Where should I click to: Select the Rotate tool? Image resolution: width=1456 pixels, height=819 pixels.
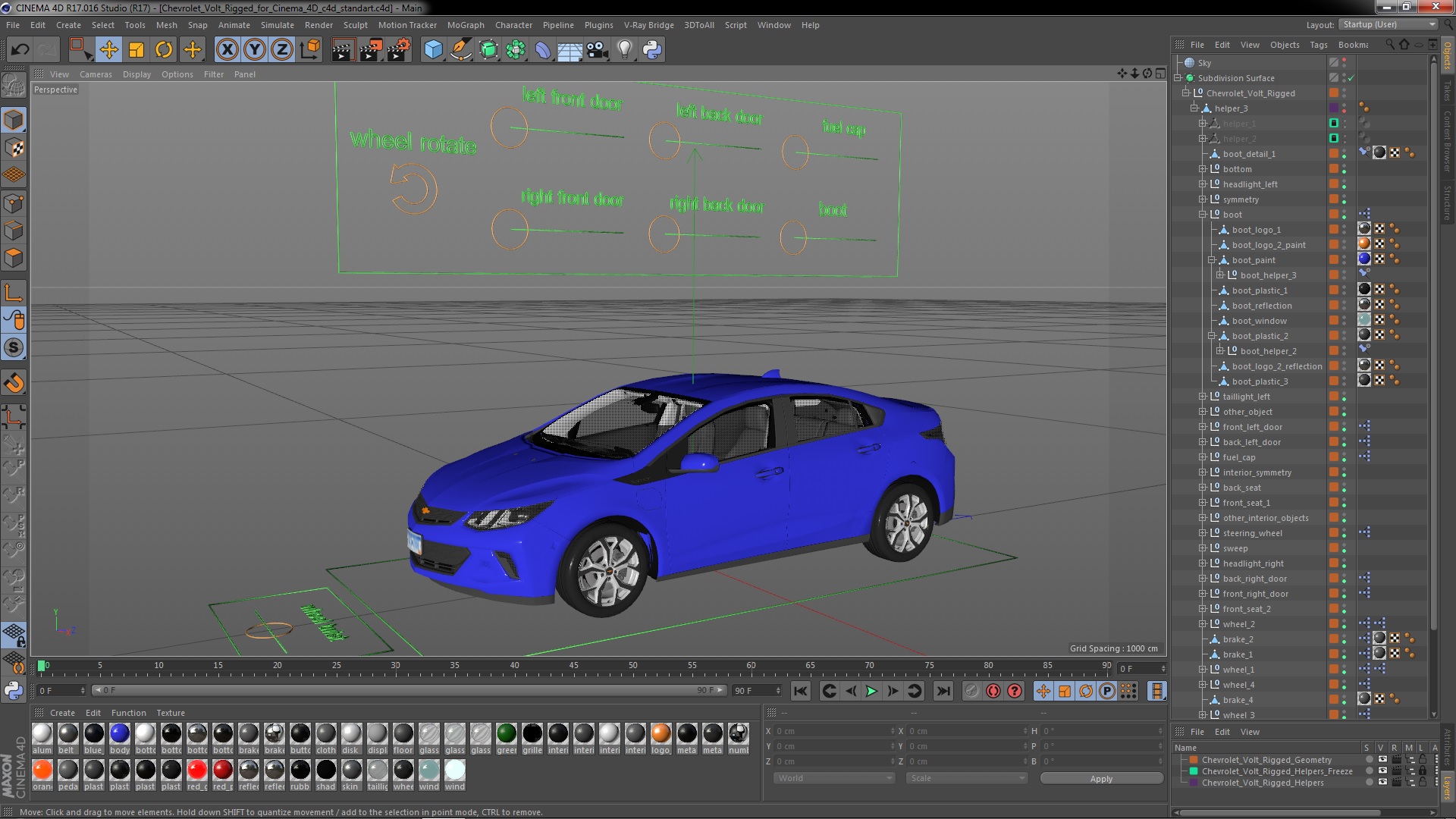pyautogui.click(x=164, y=50)
